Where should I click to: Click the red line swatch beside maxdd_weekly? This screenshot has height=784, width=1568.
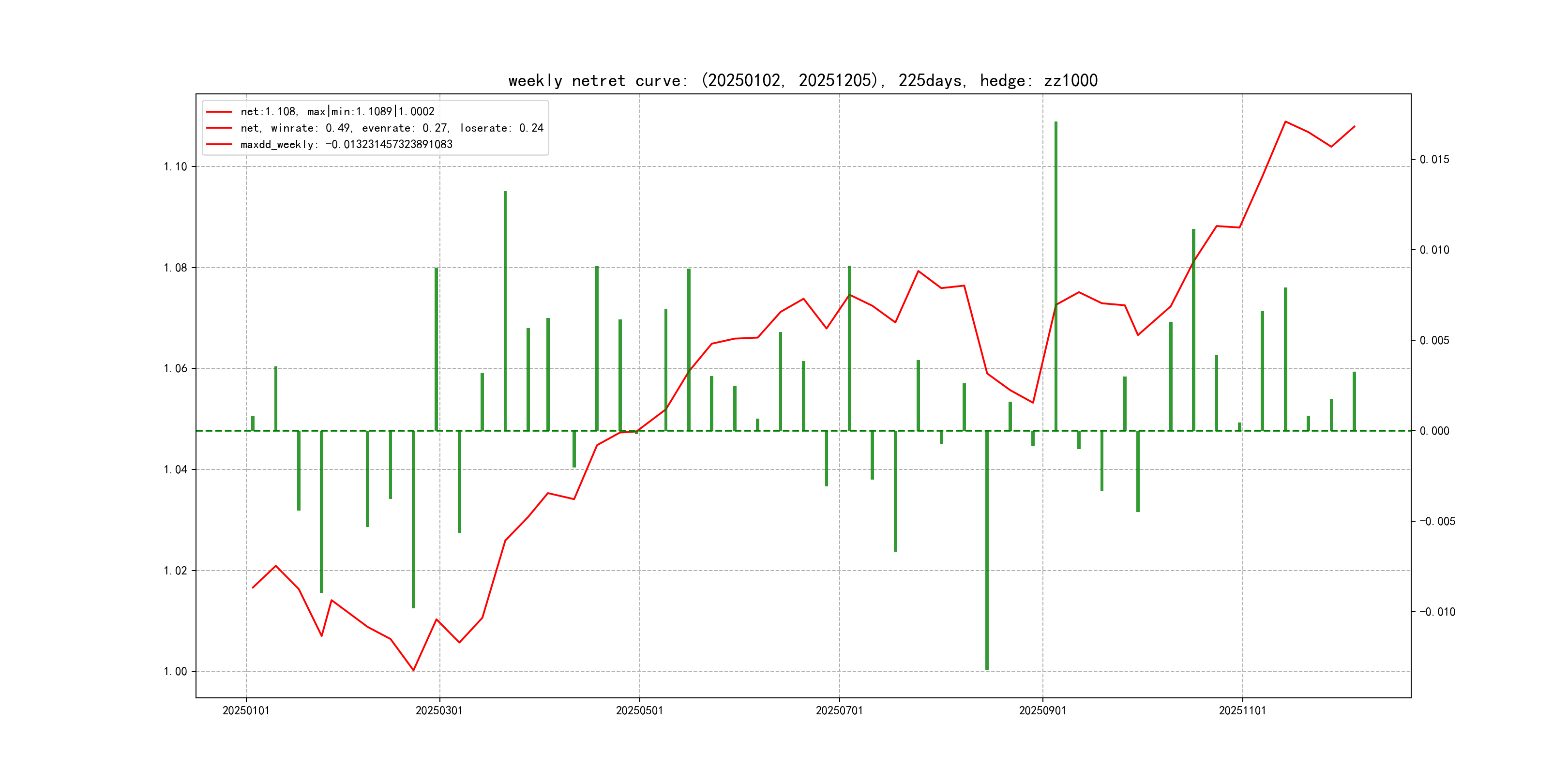click(x=219, y=144)
